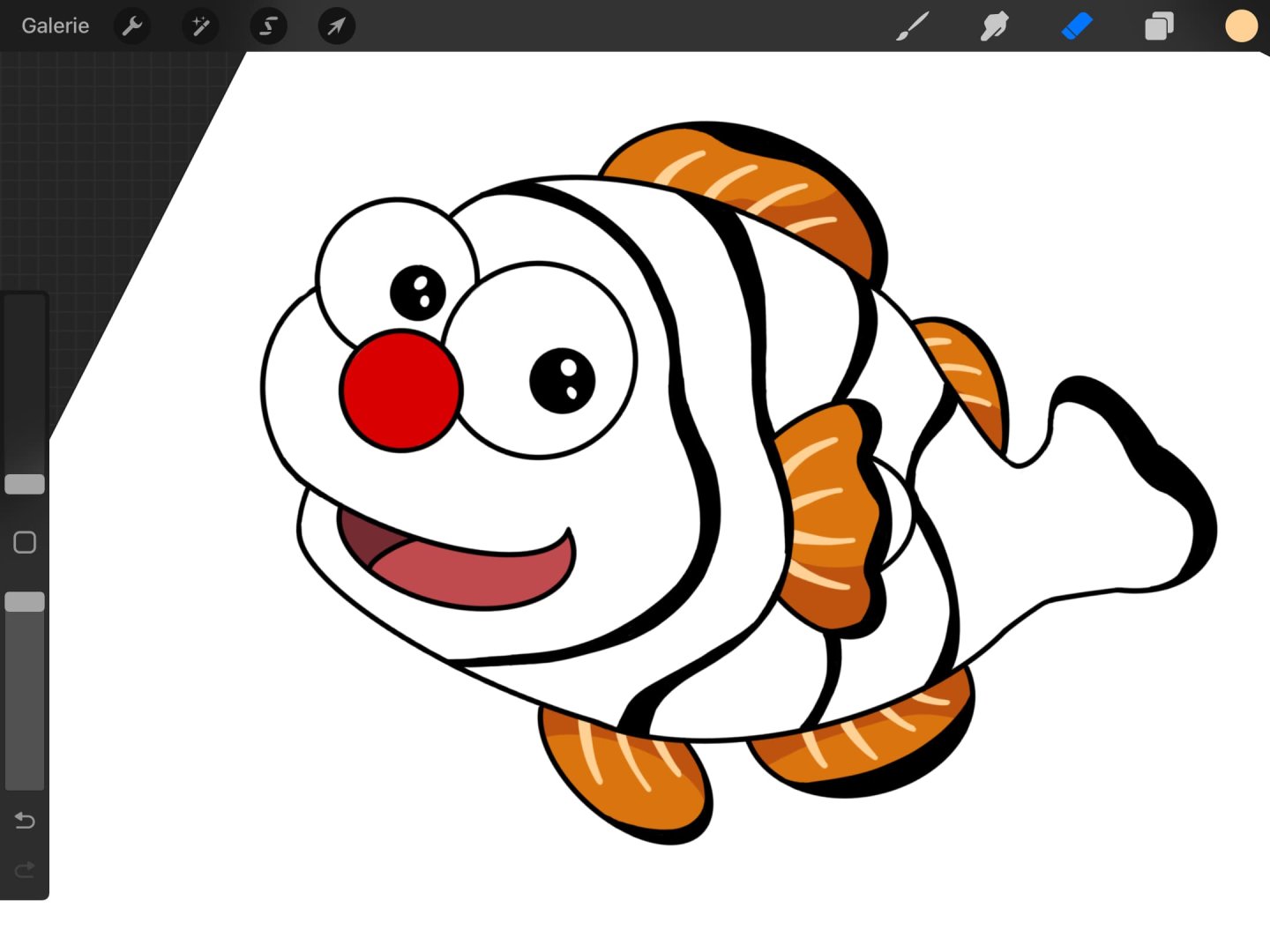Undo the last action

[x=25, y=821]
